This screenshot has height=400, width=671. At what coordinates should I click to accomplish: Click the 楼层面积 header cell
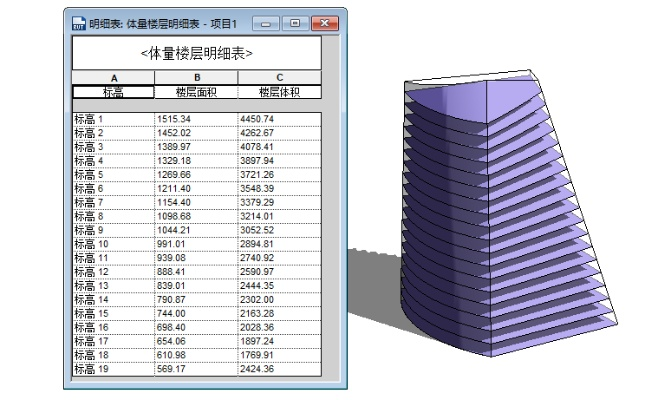tap(196, 92)
